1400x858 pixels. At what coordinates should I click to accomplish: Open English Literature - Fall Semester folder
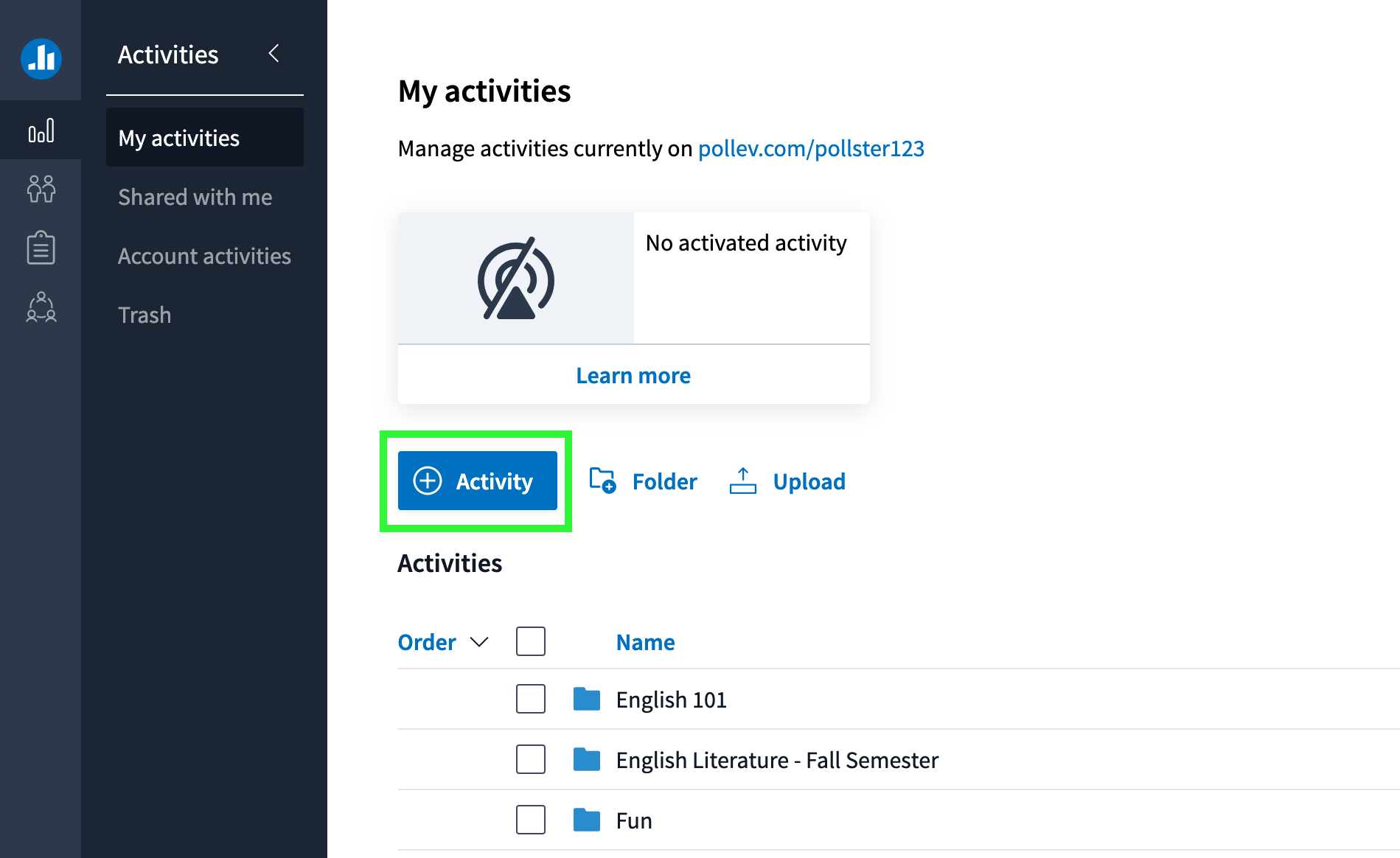(776, 760)
